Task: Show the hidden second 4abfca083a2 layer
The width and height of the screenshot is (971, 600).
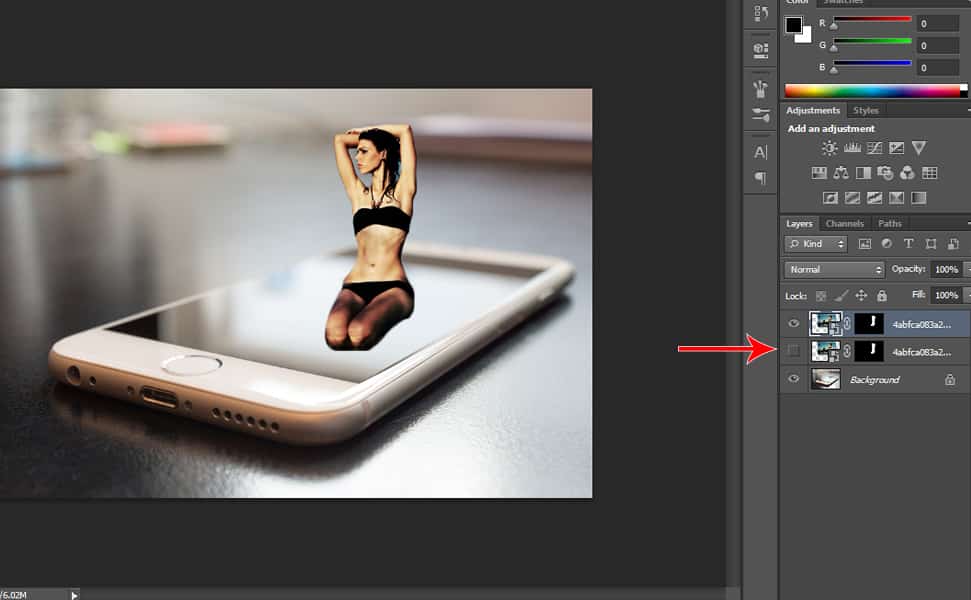Action: [793, 352]
